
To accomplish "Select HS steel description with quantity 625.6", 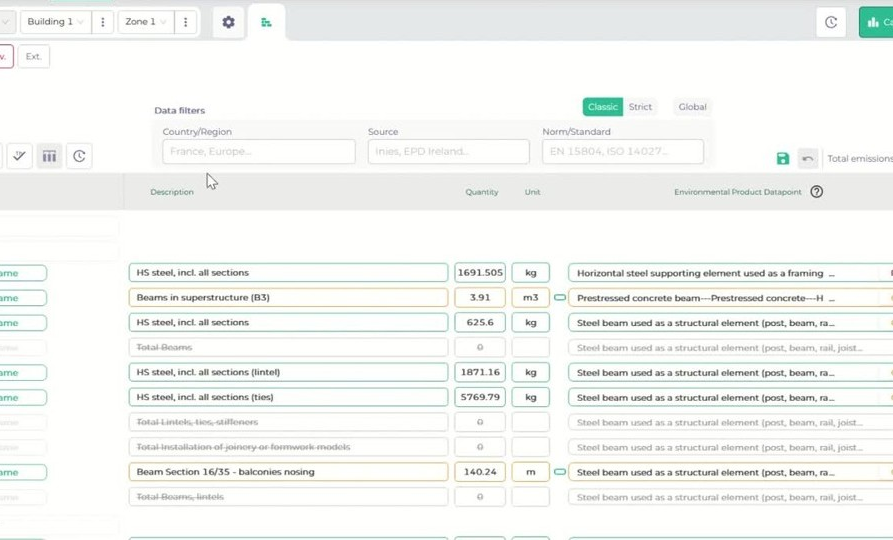I will tap(288, 322).
